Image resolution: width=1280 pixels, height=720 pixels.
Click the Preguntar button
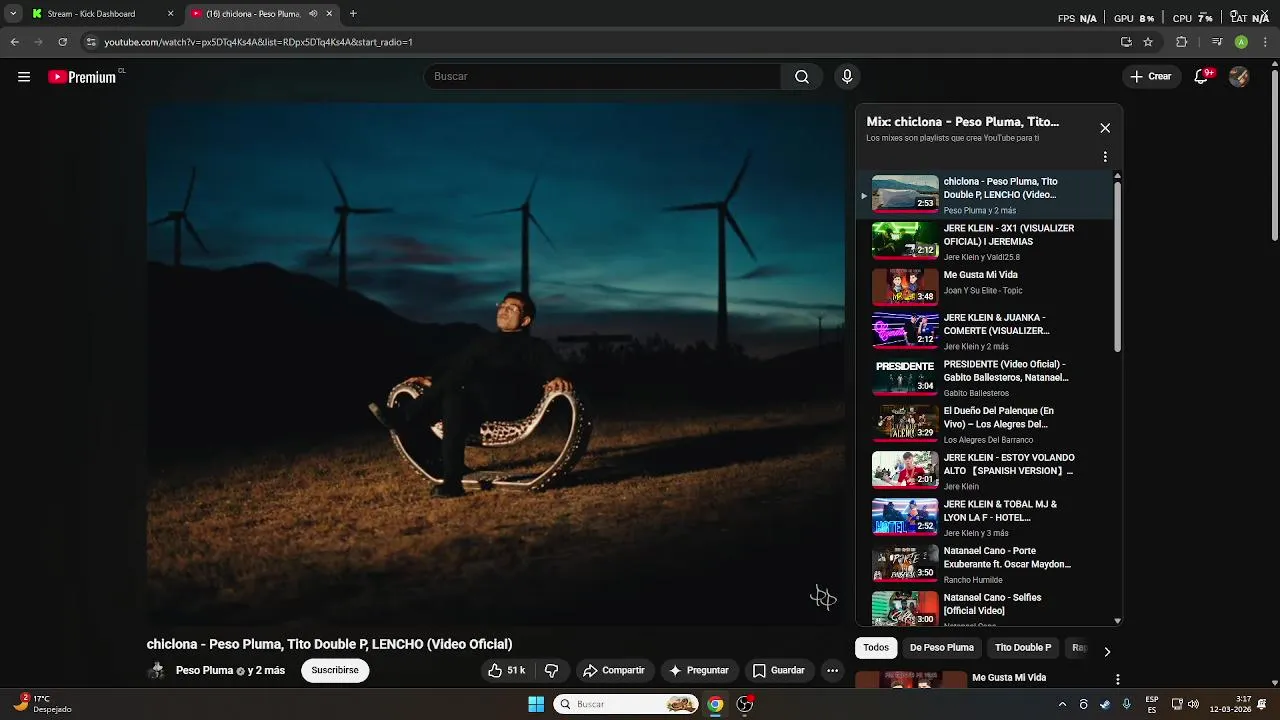coord(699,671)
